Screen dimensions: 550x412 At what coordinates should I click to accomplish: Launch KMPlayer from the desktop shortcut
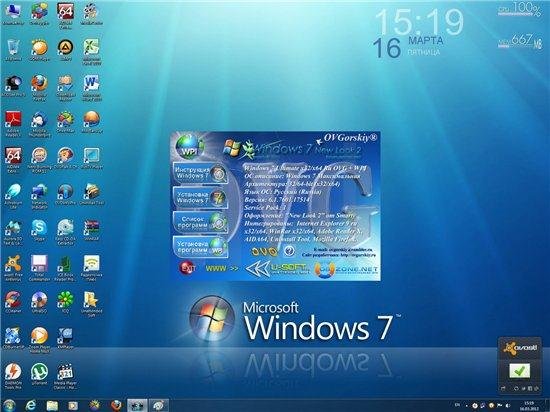[65, 338]
